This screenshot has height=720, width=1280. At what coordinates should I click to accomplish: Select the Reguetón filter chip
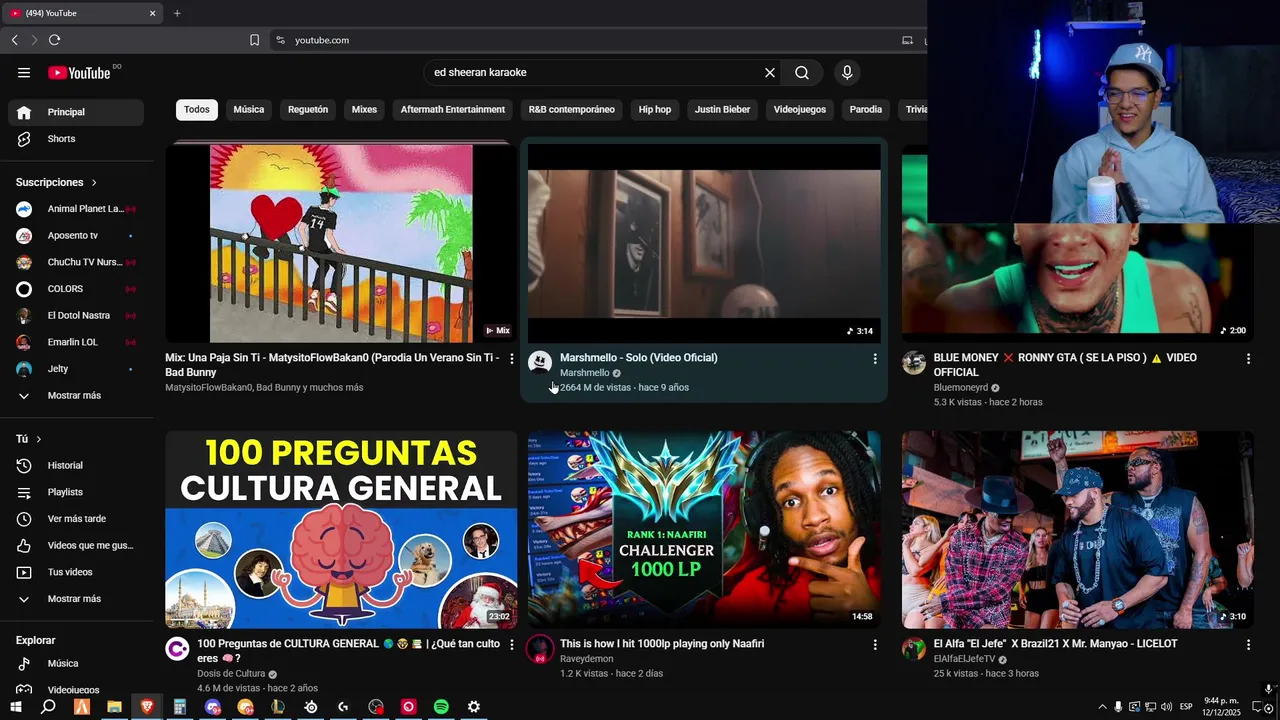tap(308, 110)
